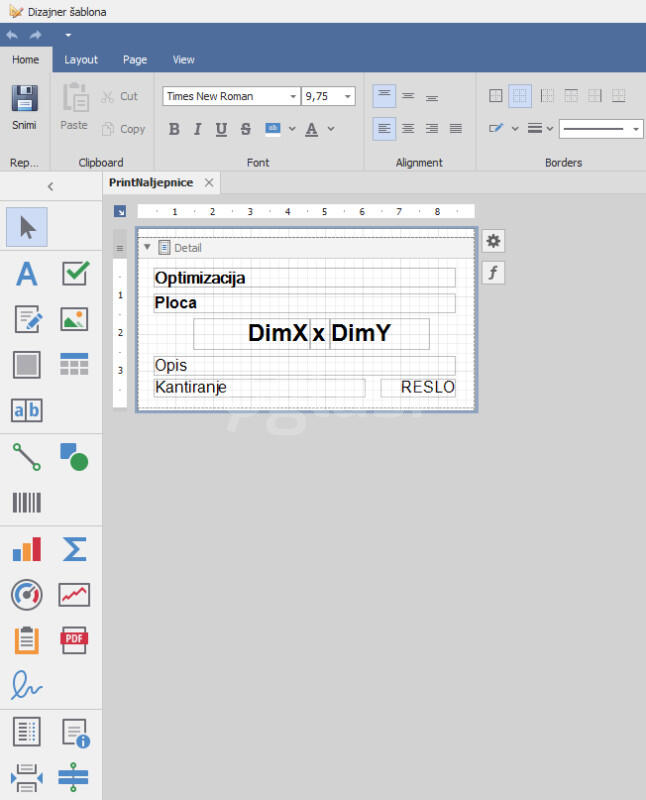Collapse the Detail band
Screen dimensions: 646x800
[x=147, y=247]
